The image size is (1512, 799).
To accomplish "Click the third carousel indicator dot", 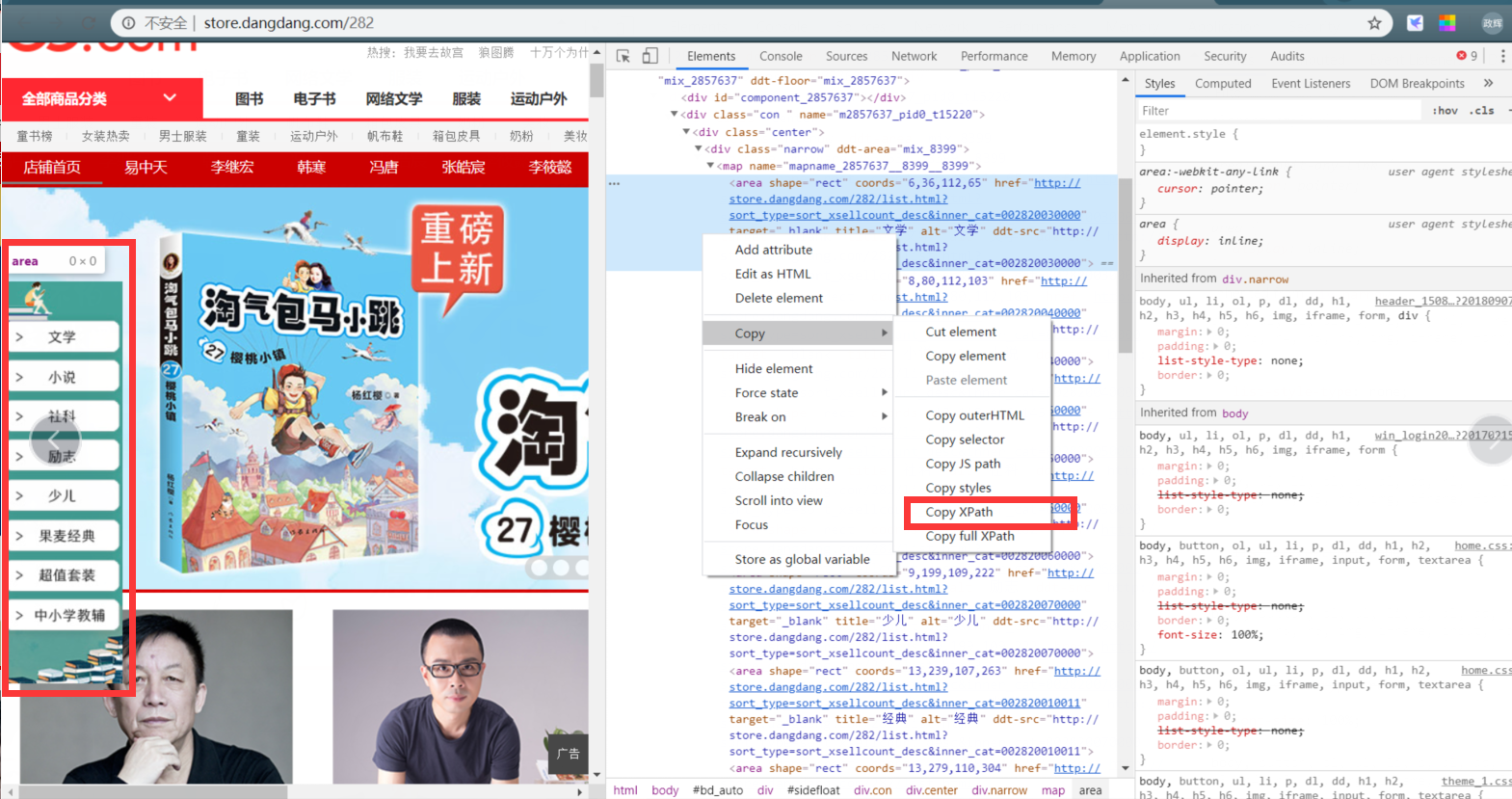I will pyautogui.click(x=580, y=568).
